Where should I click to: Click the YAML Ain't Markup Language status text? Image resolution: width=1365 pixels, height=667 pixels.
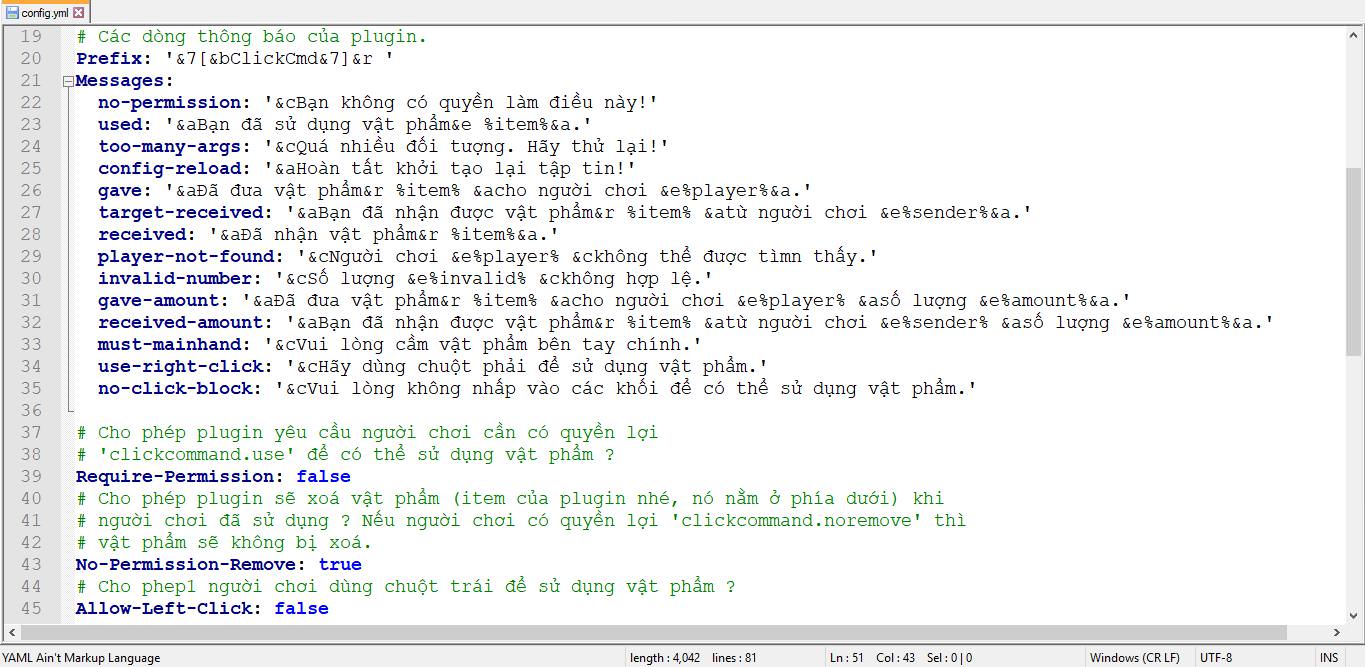[81, 657]
